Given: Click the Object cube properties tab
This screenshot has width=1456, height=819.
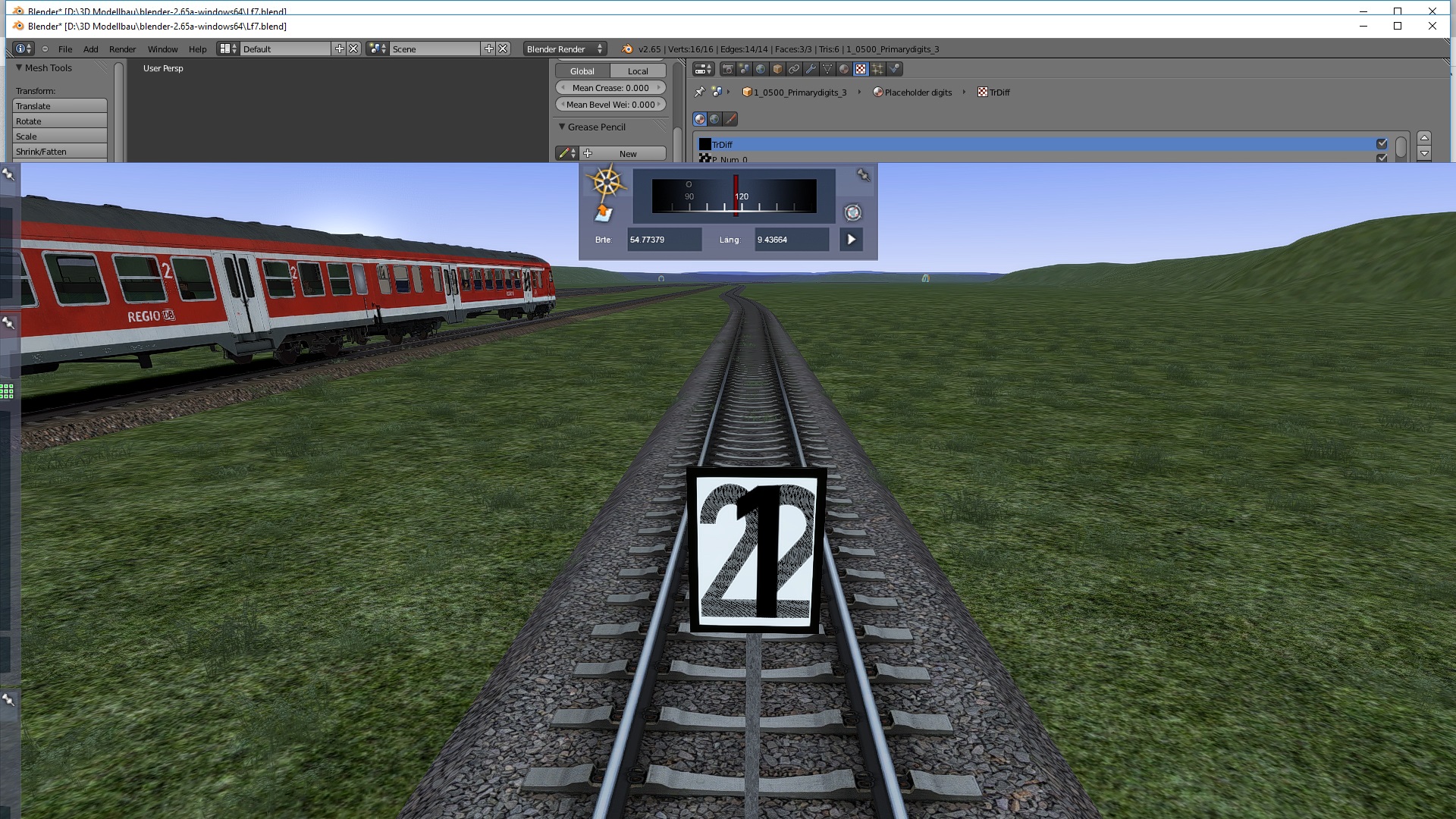Looking at the screenshot, I should coord(777,69).
